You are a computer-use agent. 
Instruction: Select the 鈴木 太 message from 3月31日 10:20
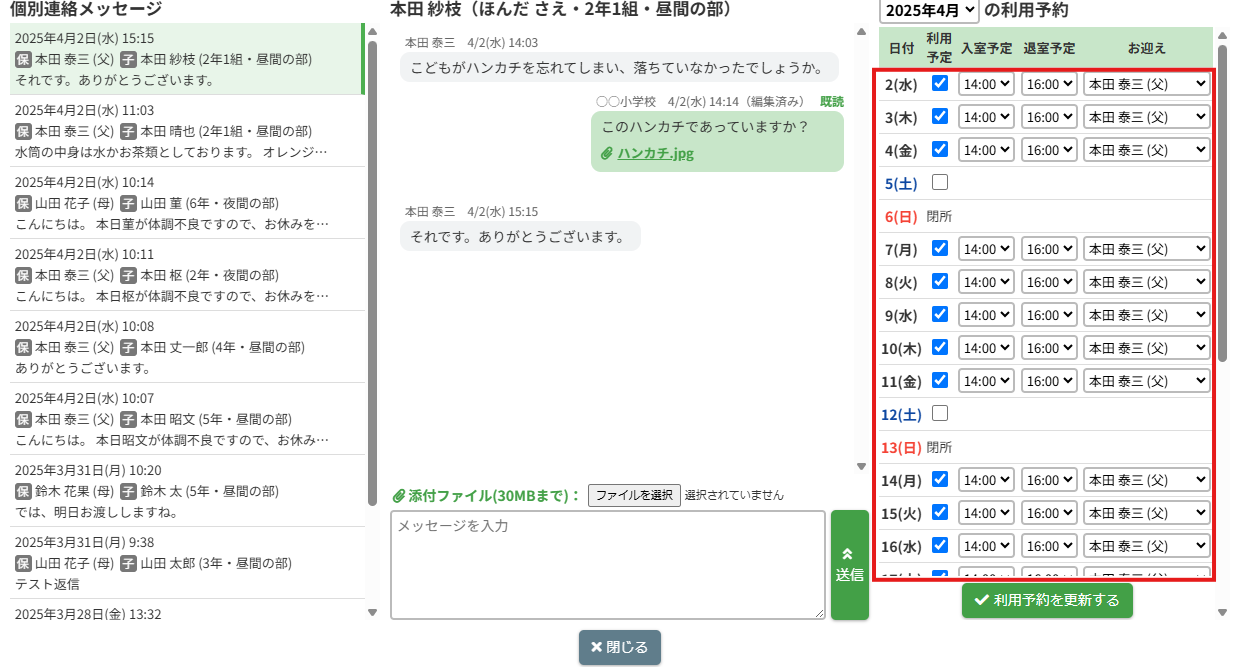pos(185,491)
